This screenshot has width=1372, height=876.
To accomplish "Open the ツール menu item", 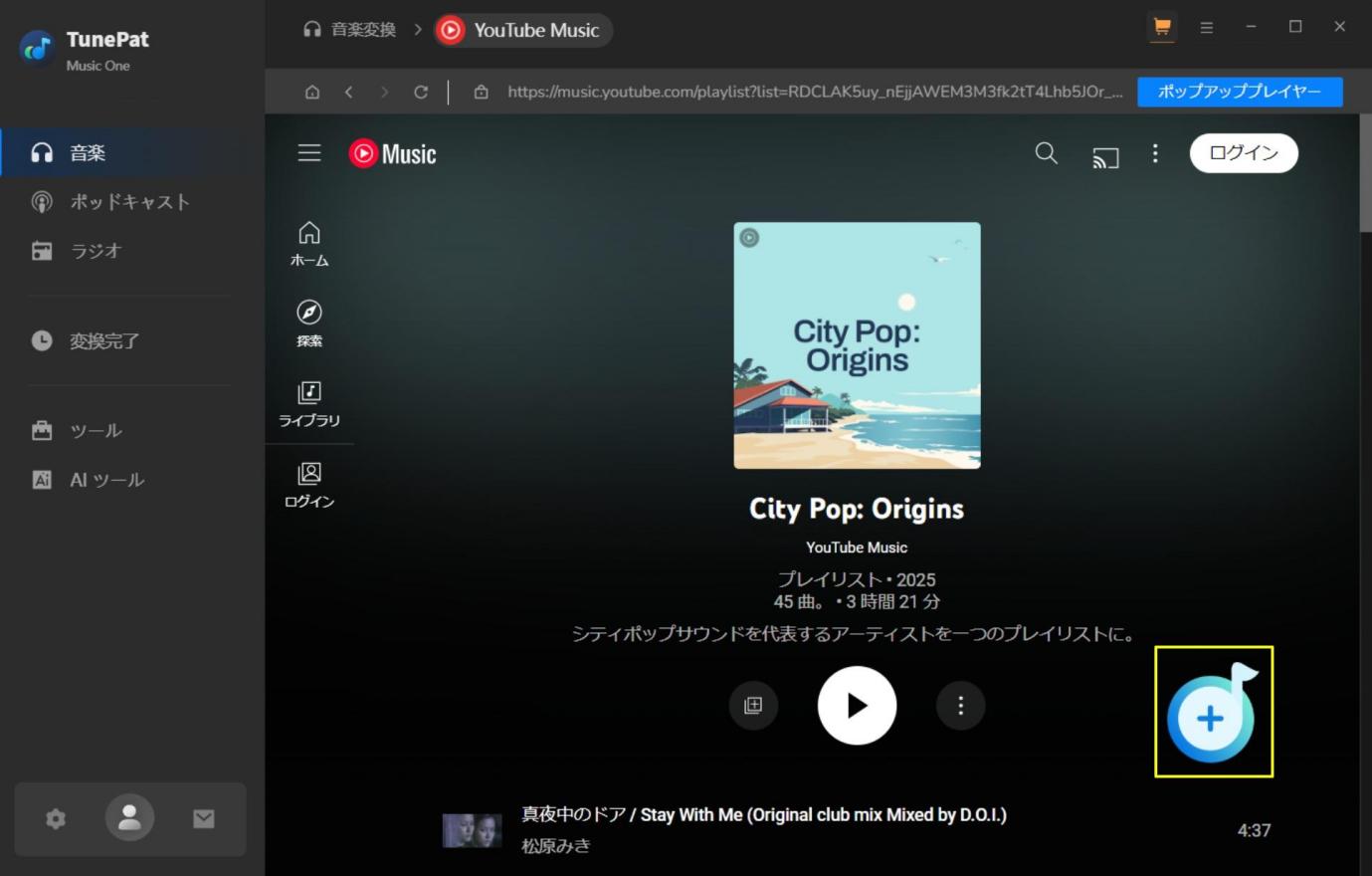I will click(132, 430).
